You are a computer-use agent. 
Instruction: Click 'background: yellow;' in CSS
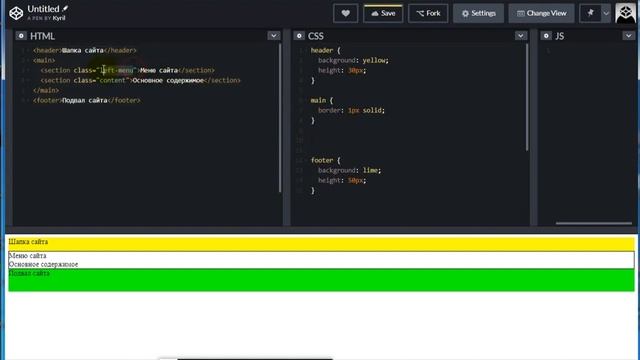click(353, 60)
